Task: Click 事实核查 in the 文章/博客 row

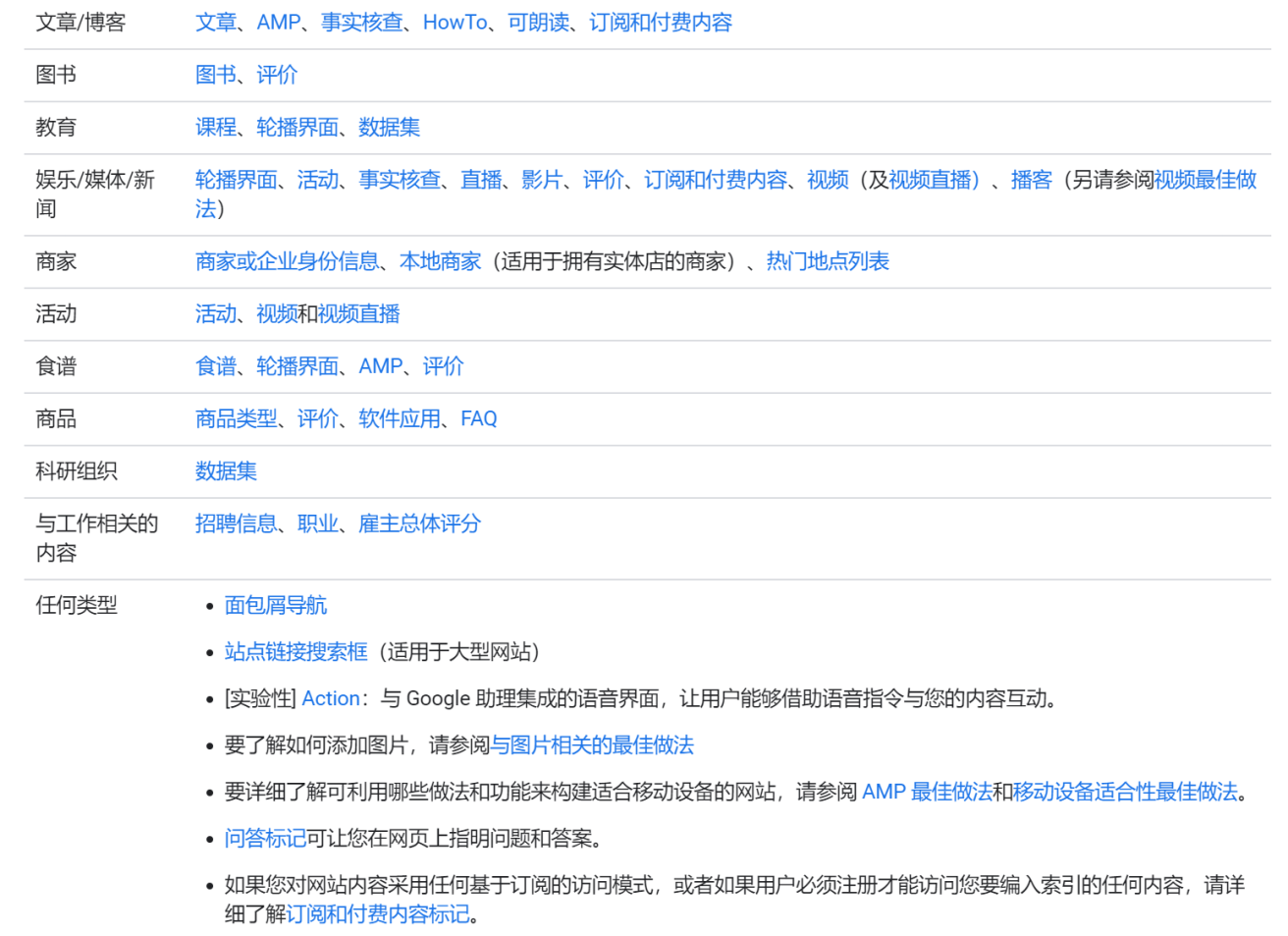Action: pyautogui.click(x=361, y=23)
